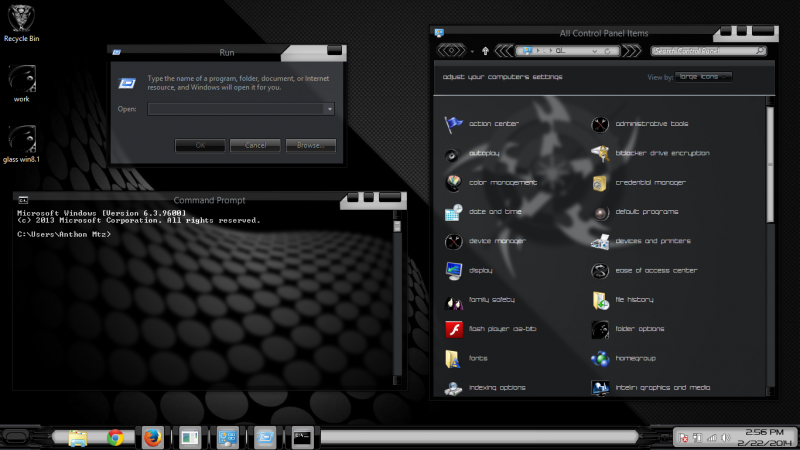Click the Up arrow in Control Panel
This screenshot has height=450, width=800.
[x=485, y=51]
